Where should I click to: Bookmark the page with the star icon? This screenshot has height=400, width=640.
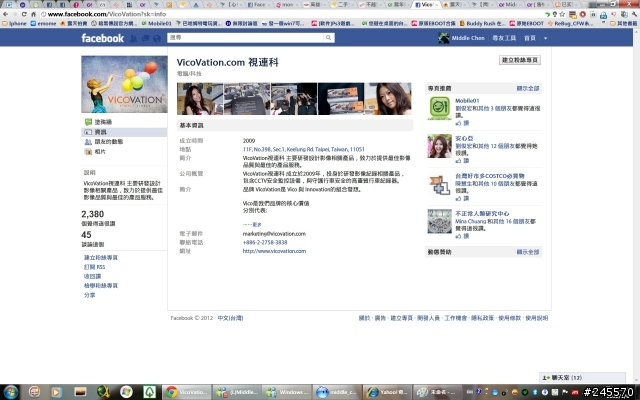pyautogui.click(x=562, y=14)
